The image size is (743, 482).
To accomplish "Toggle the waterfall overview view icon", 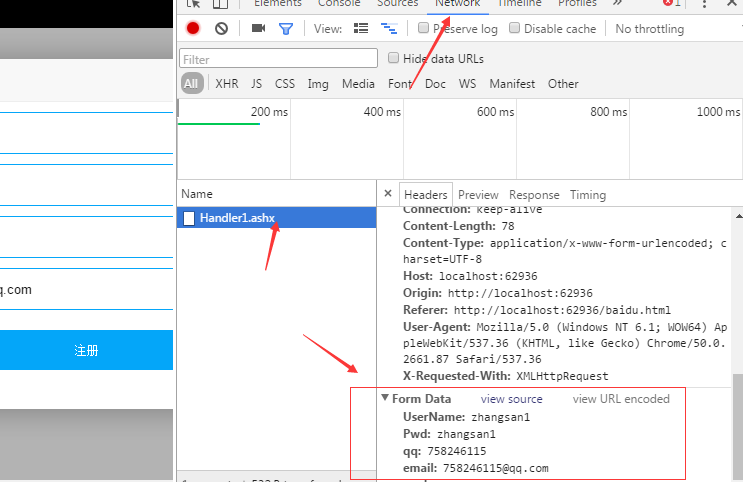I will (387, 29).
